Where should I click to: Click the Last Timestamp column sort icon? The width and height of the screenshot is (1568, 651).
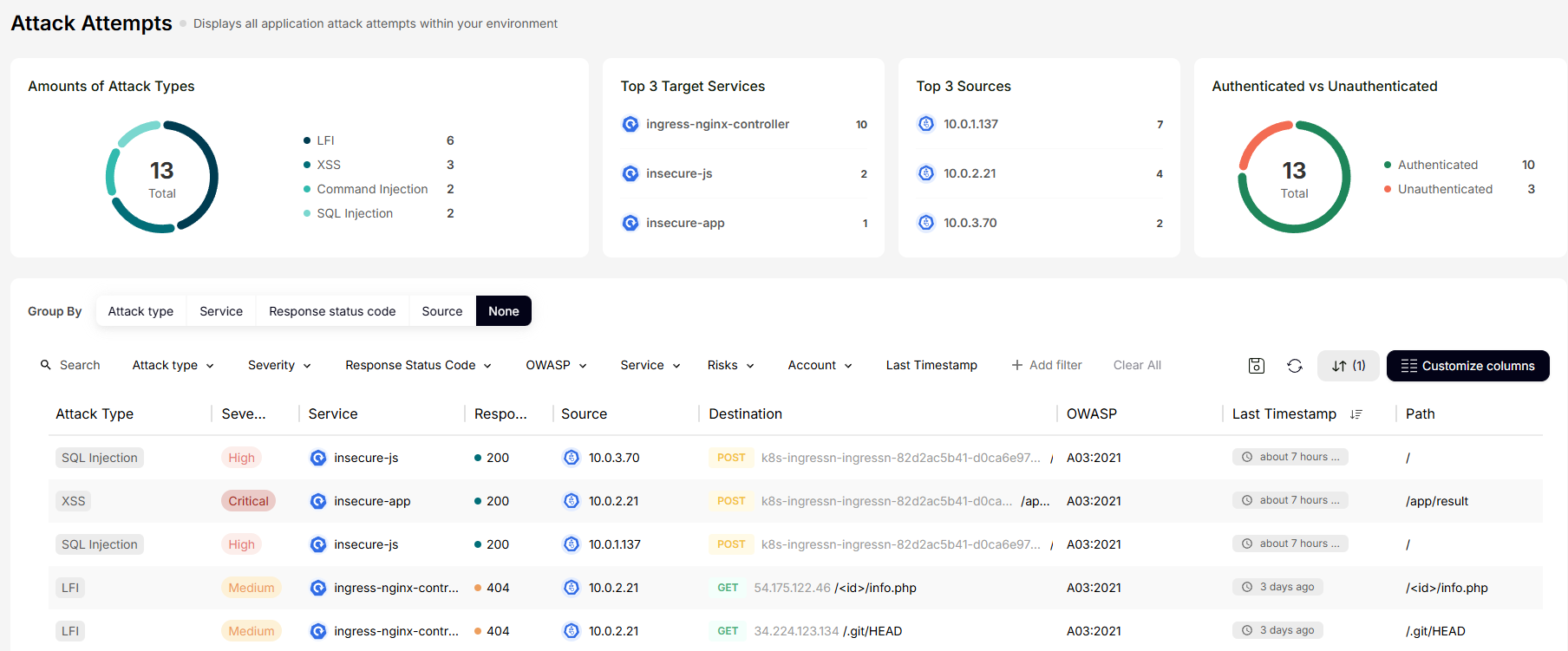pyautogui.click(x=1356, y=414)
